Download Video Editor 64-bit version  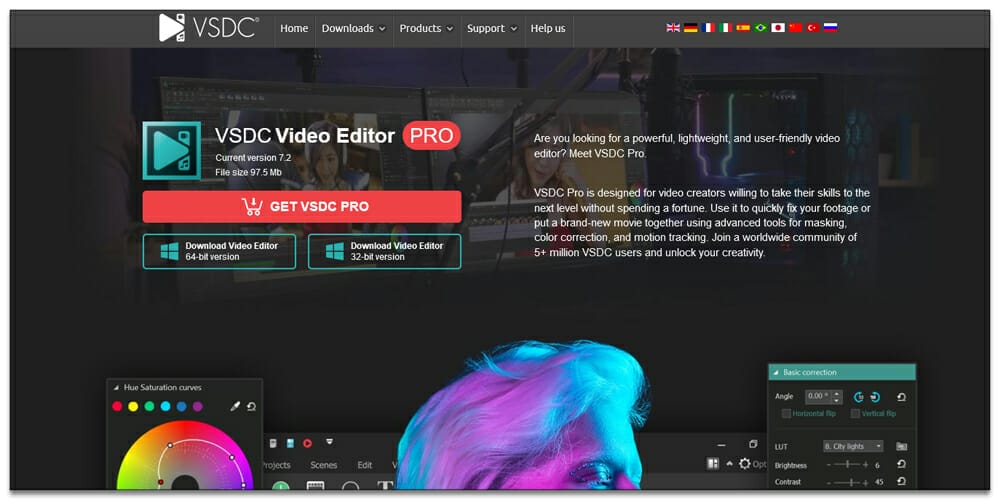(x=219, y=251)
